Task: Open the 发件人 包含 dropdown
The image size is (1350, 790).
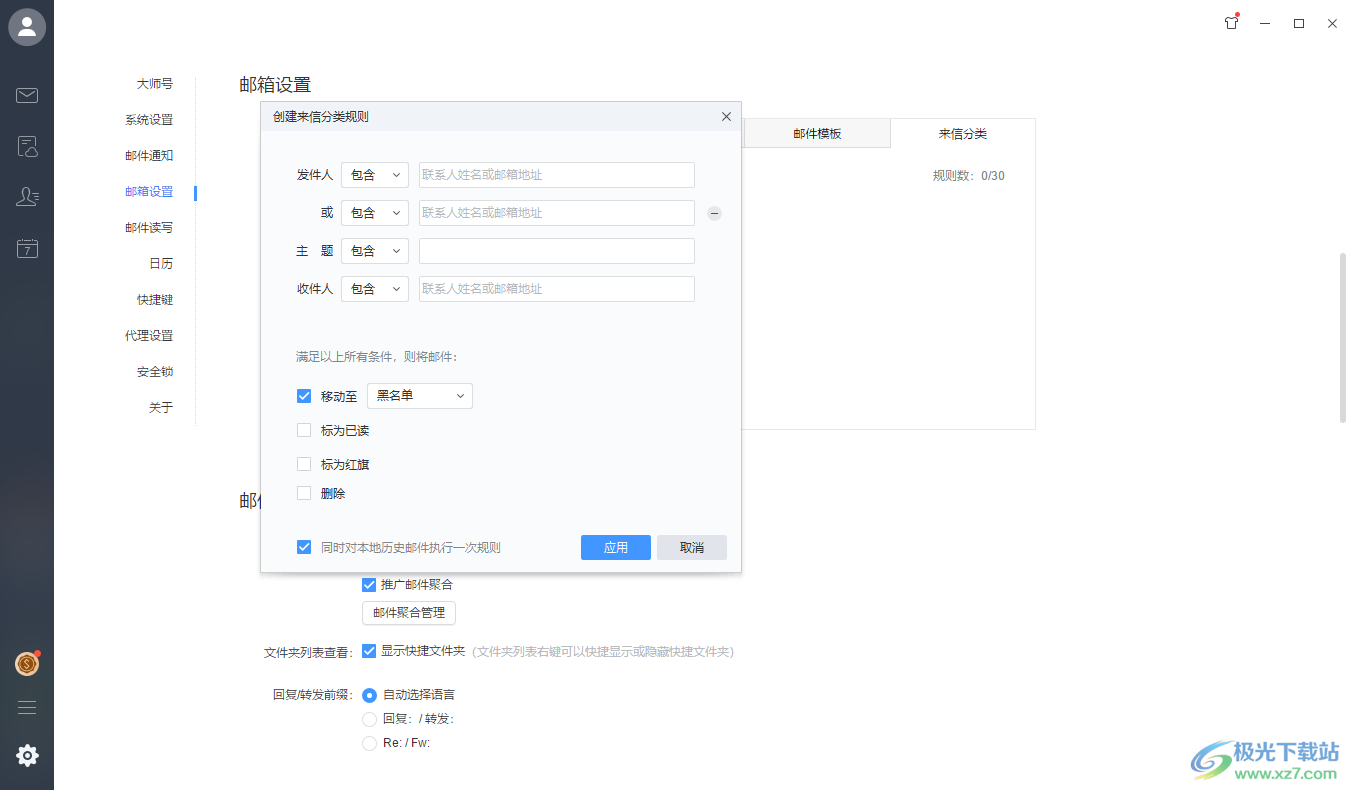Action: point(375,175)
